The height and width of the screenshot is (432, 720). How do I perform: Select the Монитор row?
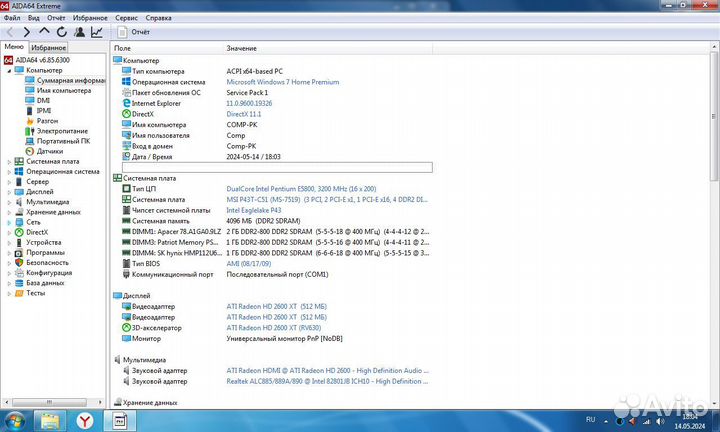pyautogui.click(x=276, y=338)
